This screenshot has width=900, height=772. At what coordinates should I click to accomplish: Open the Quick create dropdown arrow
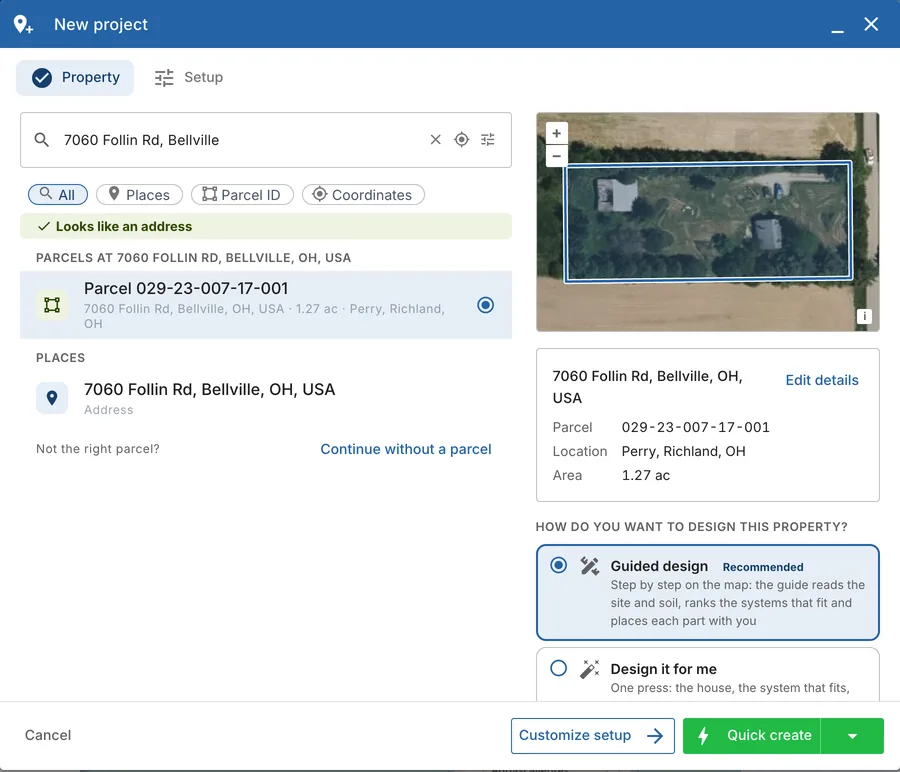coord(852,735)
